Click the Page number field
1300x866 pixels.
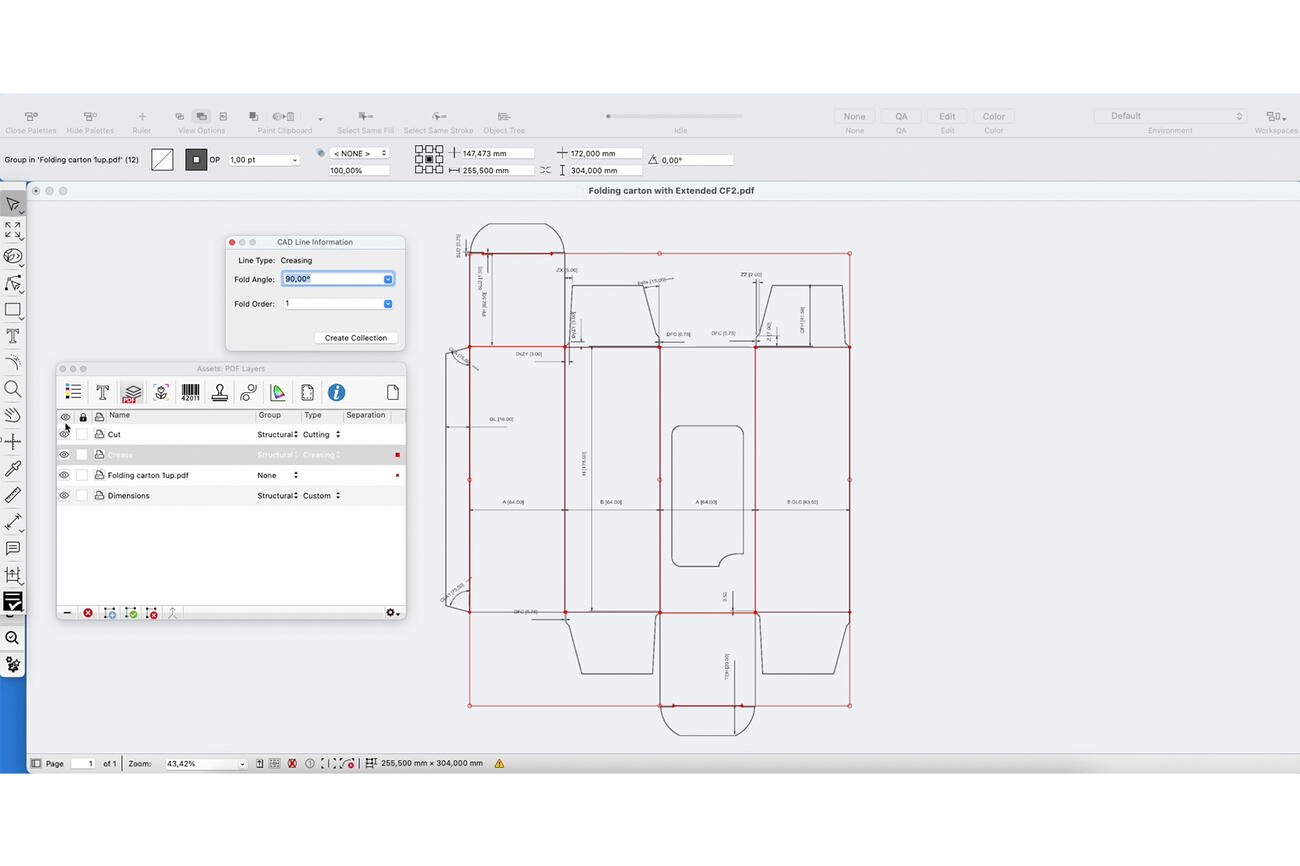click(83, 763)
